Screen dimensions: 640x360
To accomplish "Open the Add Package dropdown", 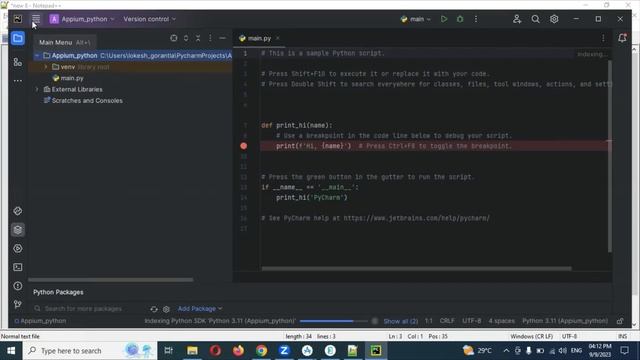I will point(200,309).
